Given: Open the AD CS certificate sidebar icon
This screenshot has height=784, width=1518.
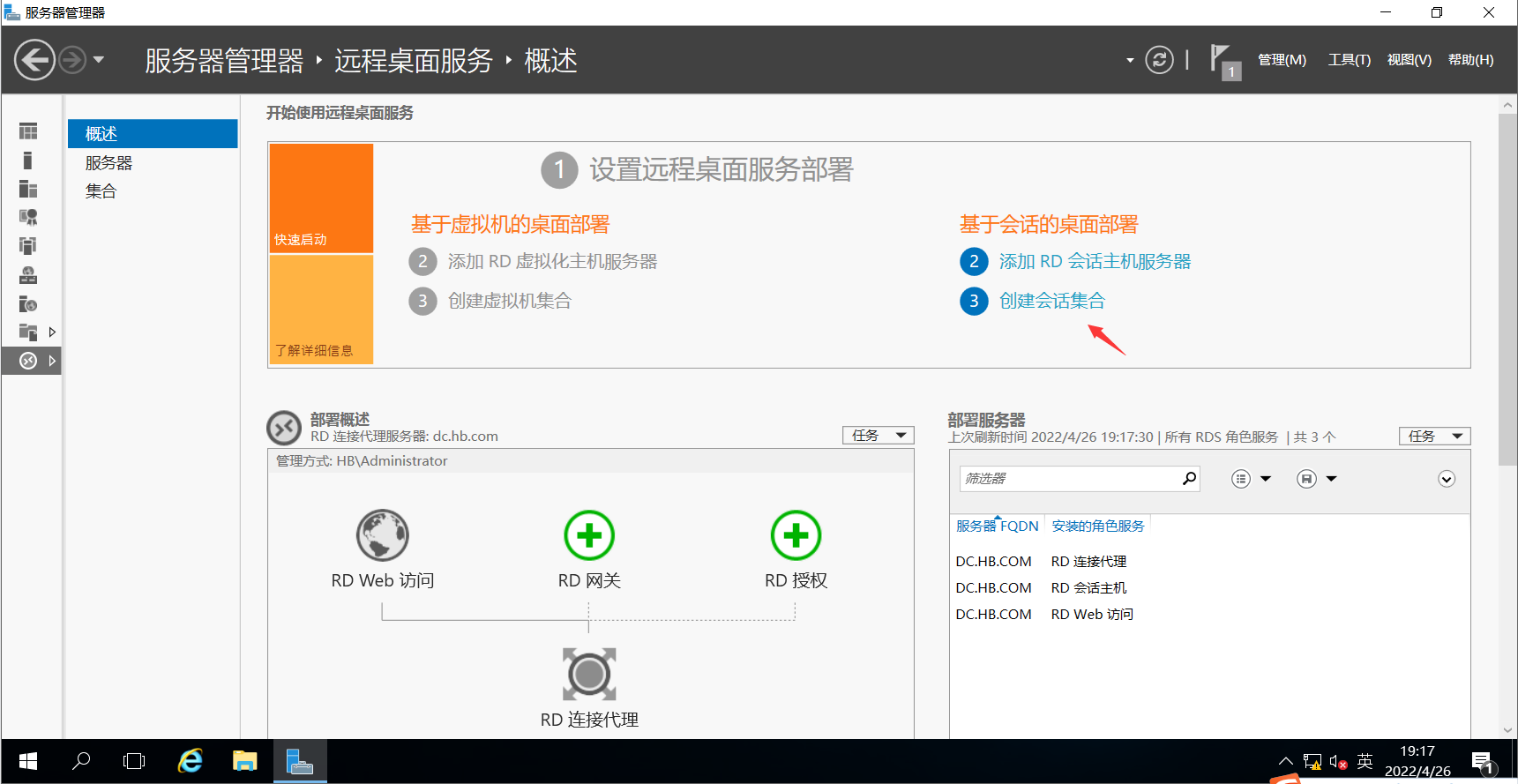Looking at the screenshot, I should (28, 217).
